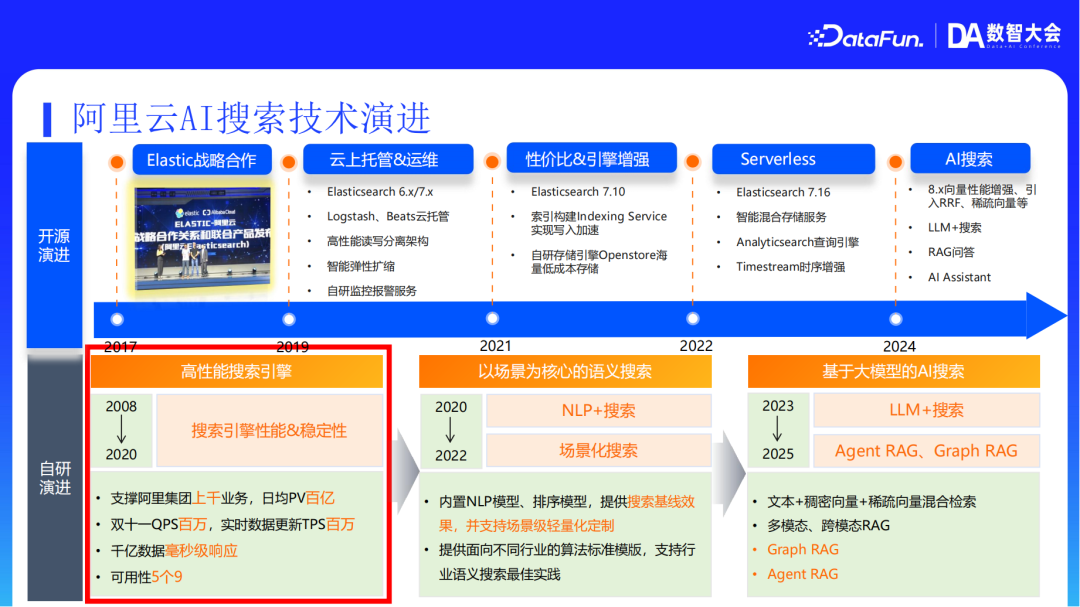Screen dimensions: 1080x607
Task: Click the NLP+搜索 row
Action: (598, 410)
